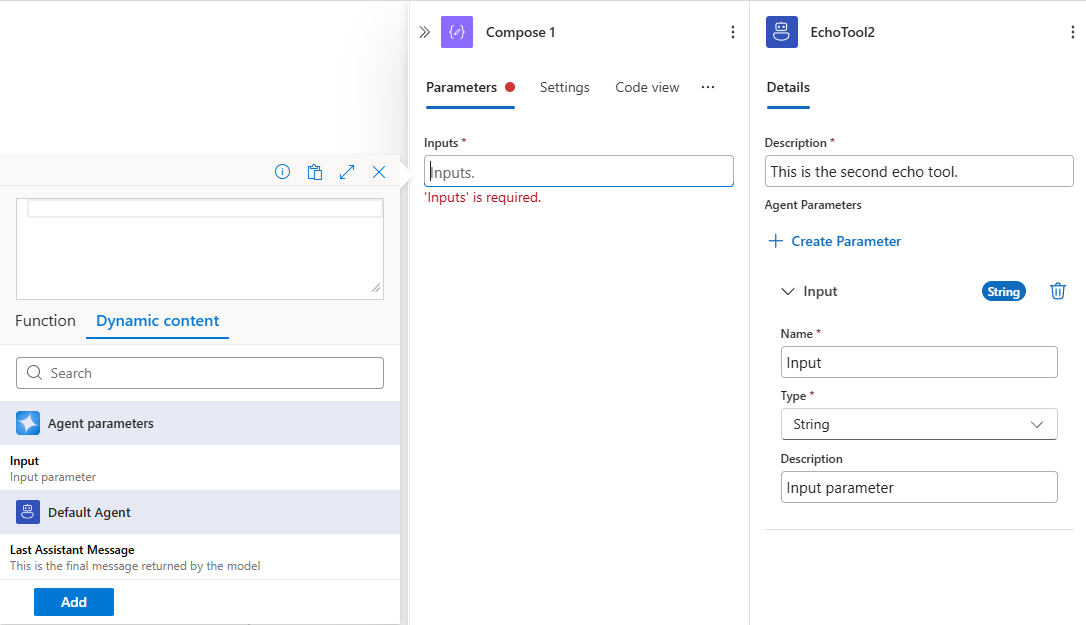This screenshot has width=1086, height=625.
Task: Switch to the Settings tab
Action: pyautogui.click(x=564, y=87)
